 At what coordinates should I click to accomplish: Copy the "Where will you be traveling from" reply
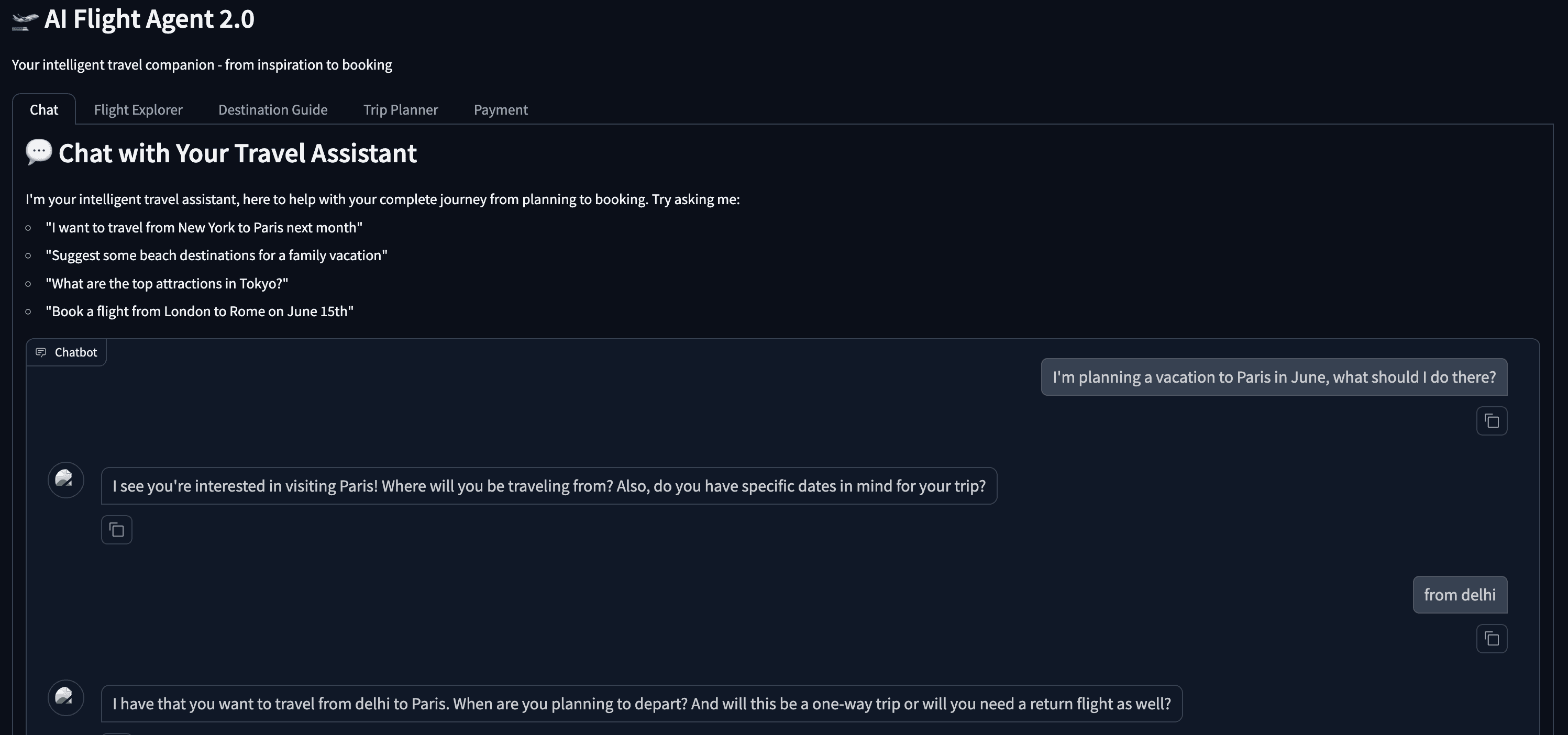(116, 530)
